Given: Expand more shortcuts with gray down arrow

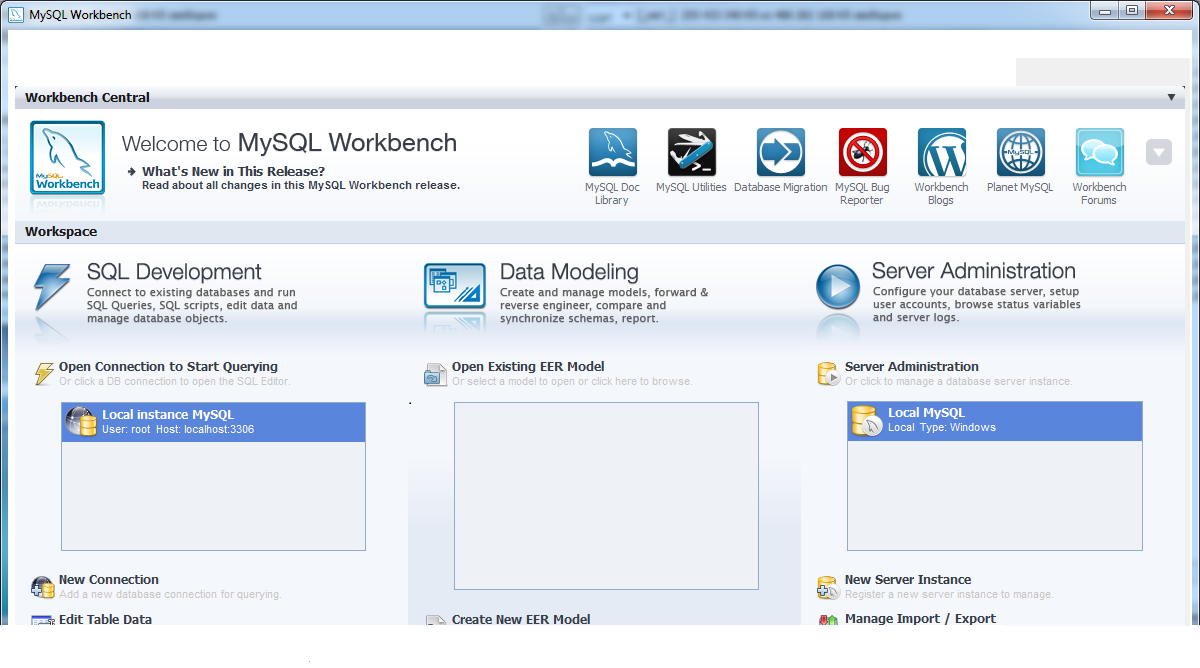Looking at the screenshot, I should point(1158,153).
